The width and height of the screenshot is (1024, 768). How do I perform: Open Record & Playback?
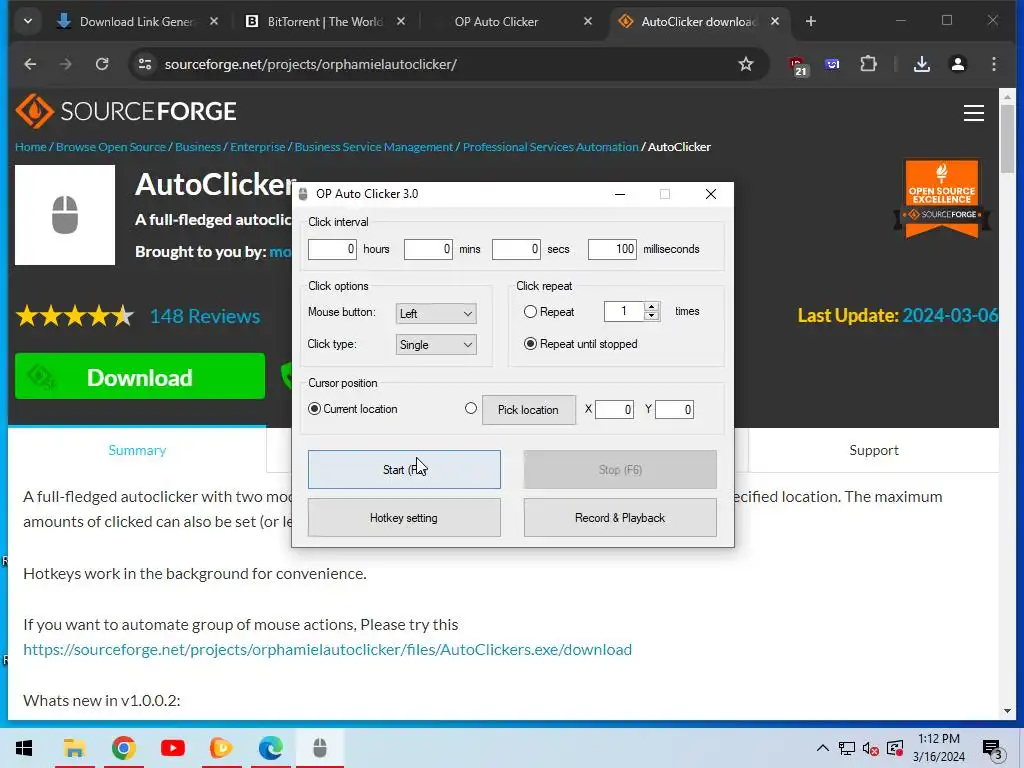(620, 518)
